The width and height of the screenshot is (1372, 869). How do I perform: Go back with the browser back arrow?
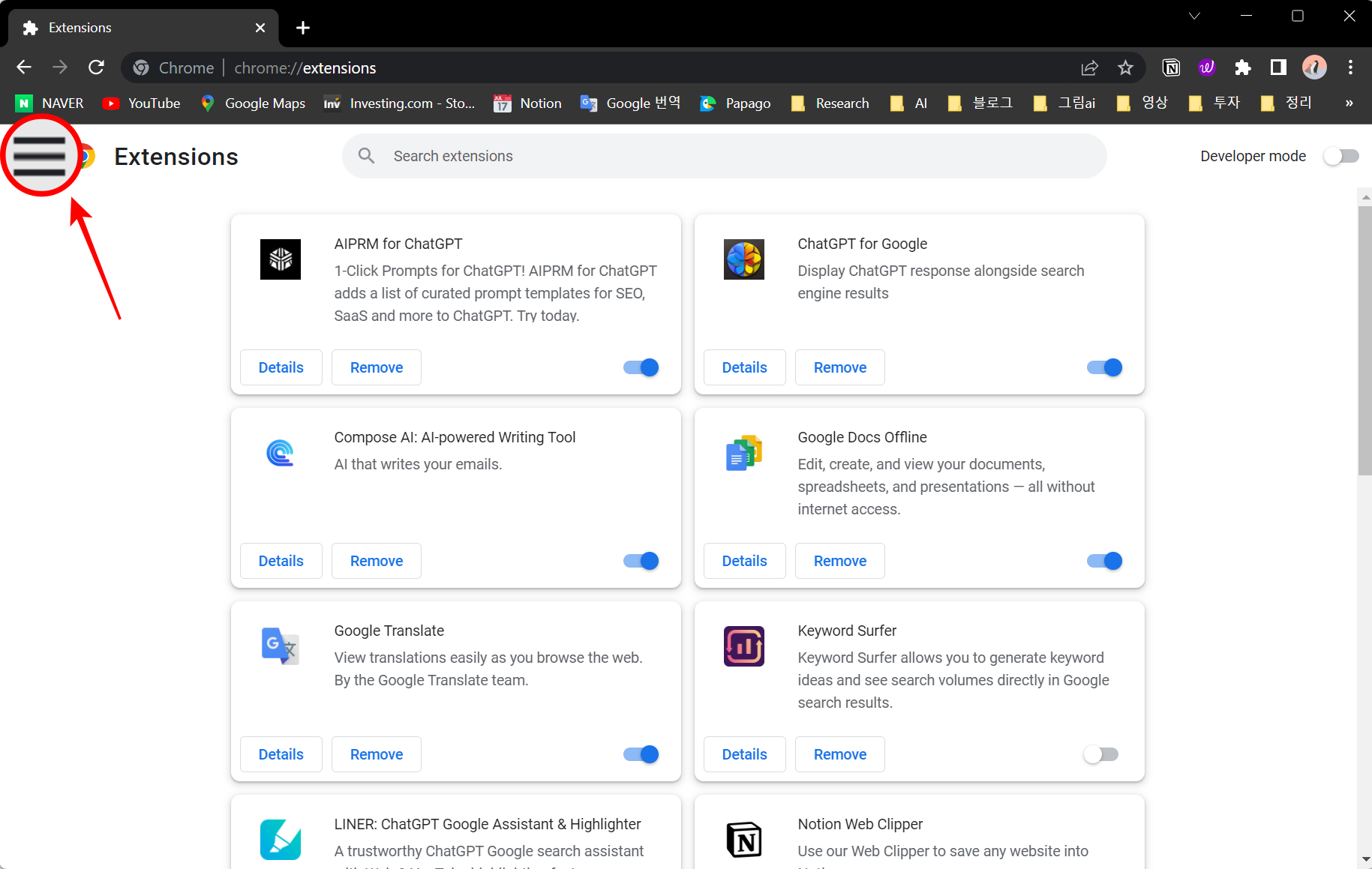pyautogui.click(x=24, y=67)
